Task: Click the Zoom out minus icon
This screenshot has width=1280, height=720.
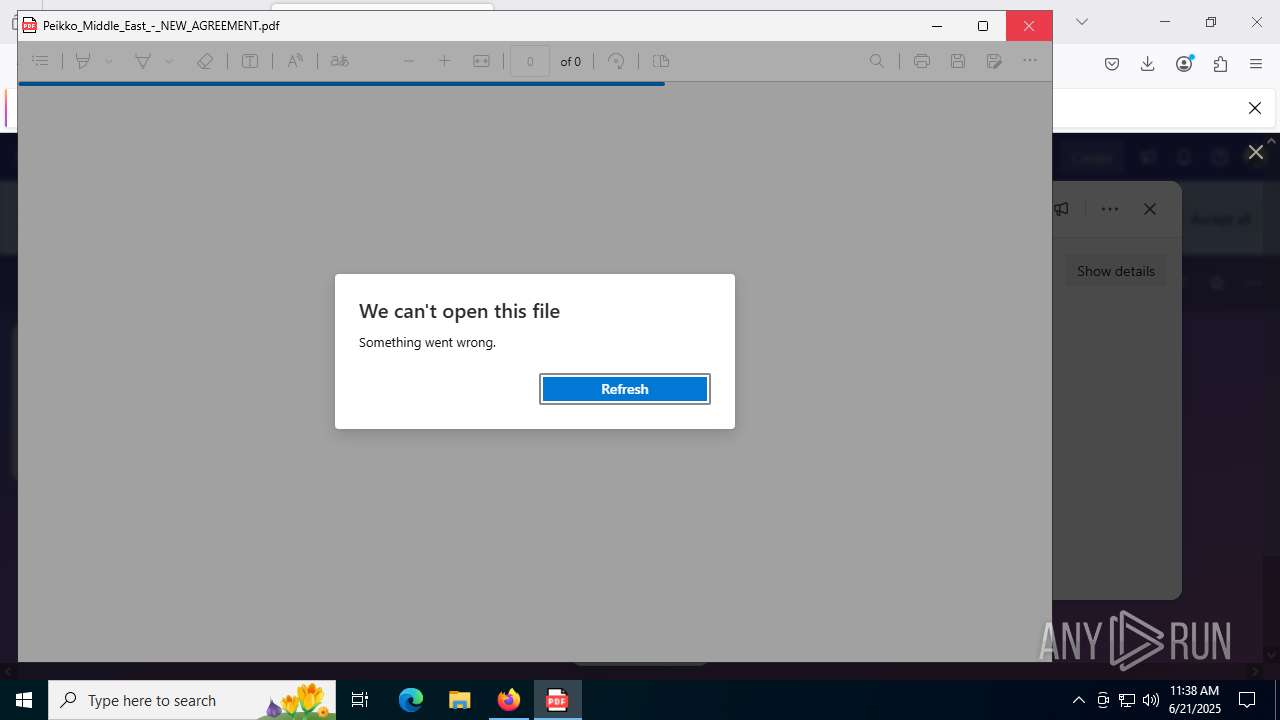Action: click(x=409, y=61)
